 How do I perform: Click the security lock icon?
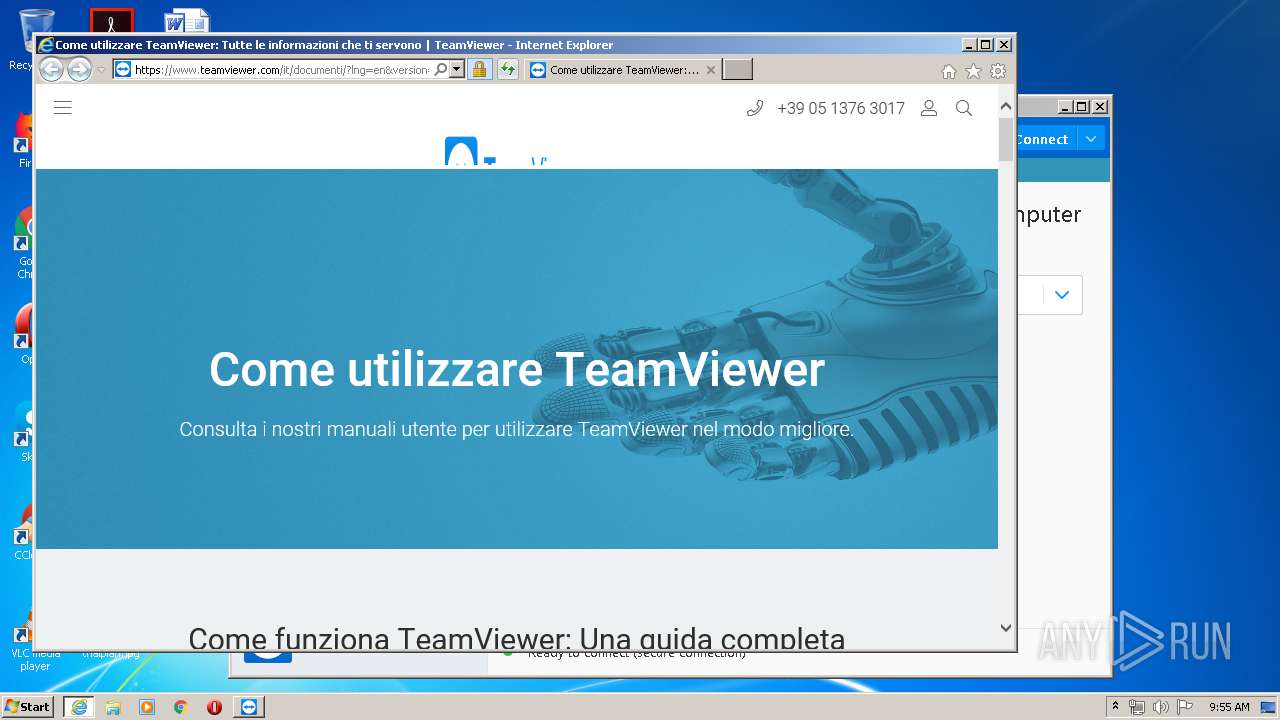[x=480, y=69]
